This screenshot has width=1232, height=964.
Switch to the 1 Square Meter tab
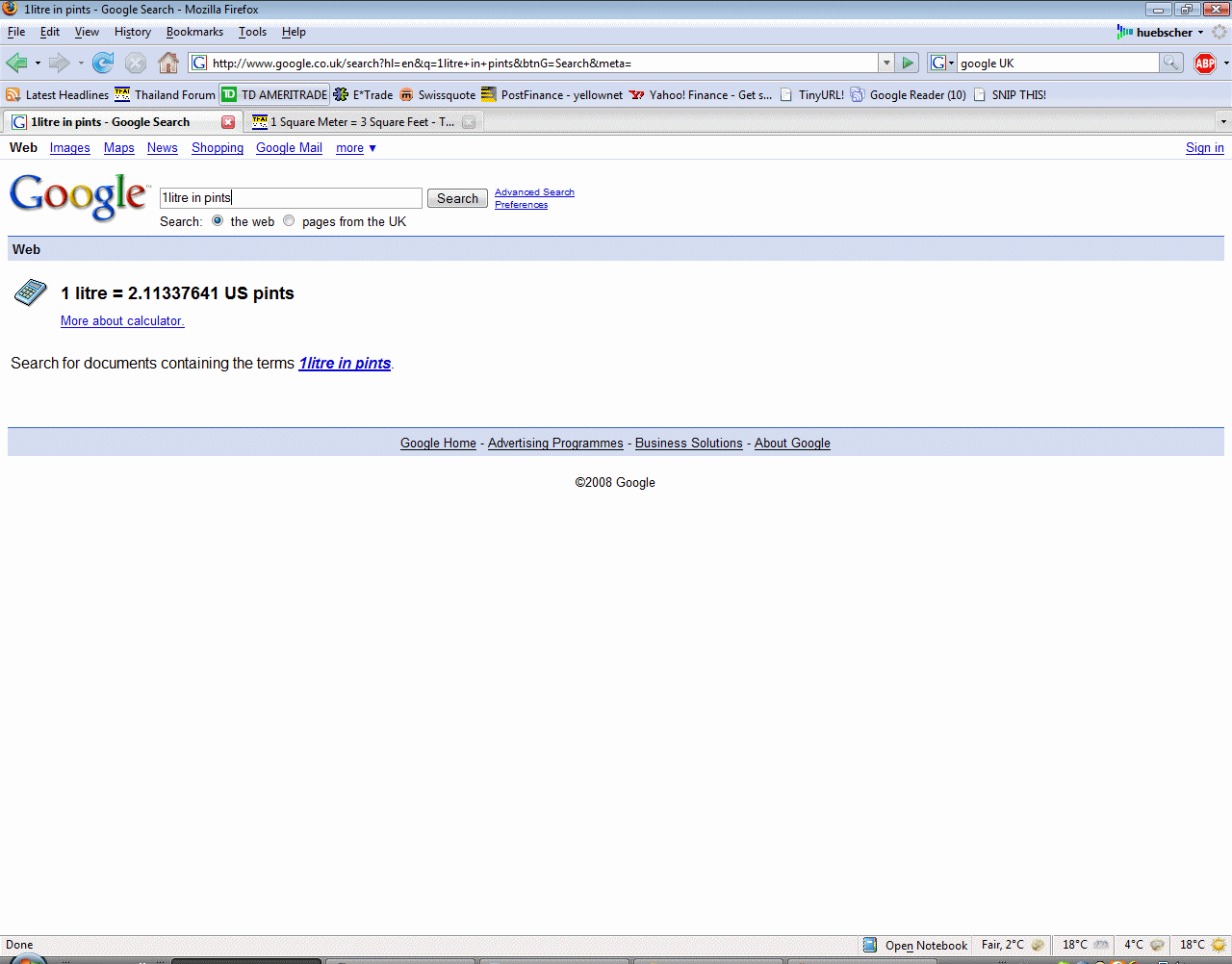(363, 122)
